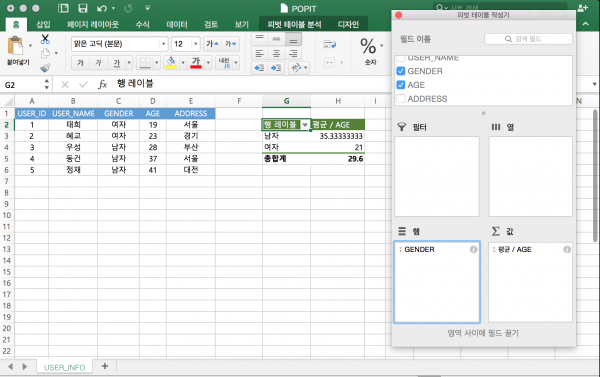This screenshot has width=600, height=377.
Task: Open the font color dropdown arrow
Action: [208, 63]
